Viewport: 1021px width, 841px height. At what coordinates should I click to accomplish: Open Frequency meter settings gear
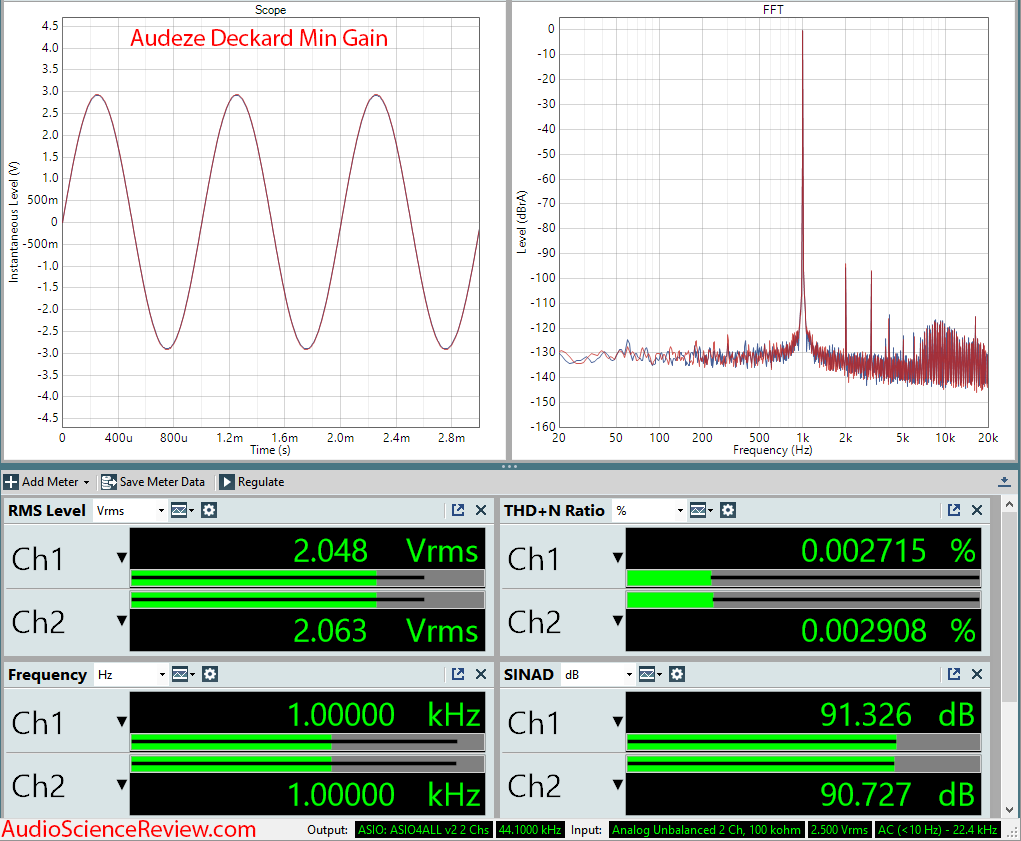[210, 675]
